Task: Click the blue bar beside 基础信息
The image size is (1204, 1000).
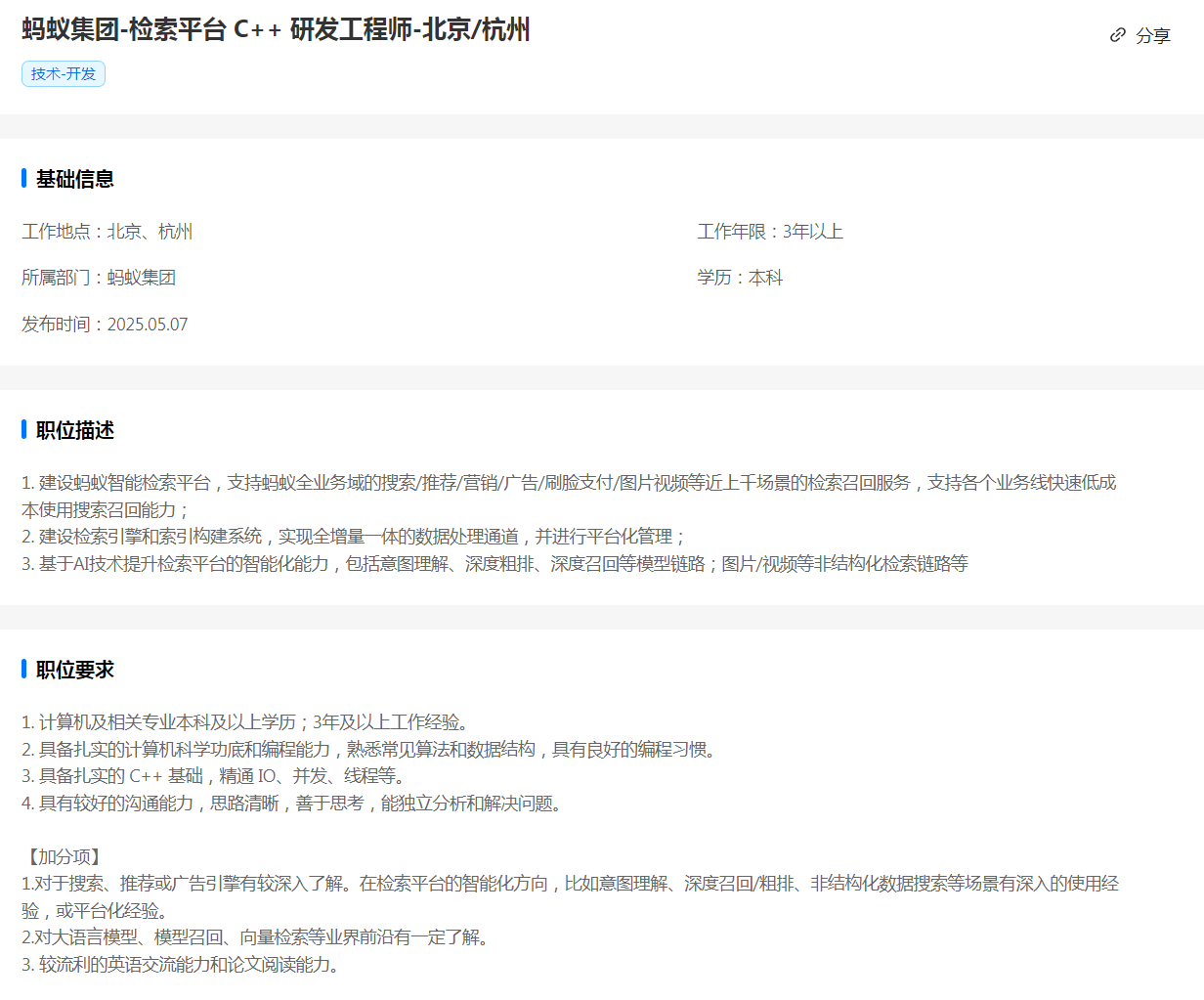Action: click(x=24, y=179)
